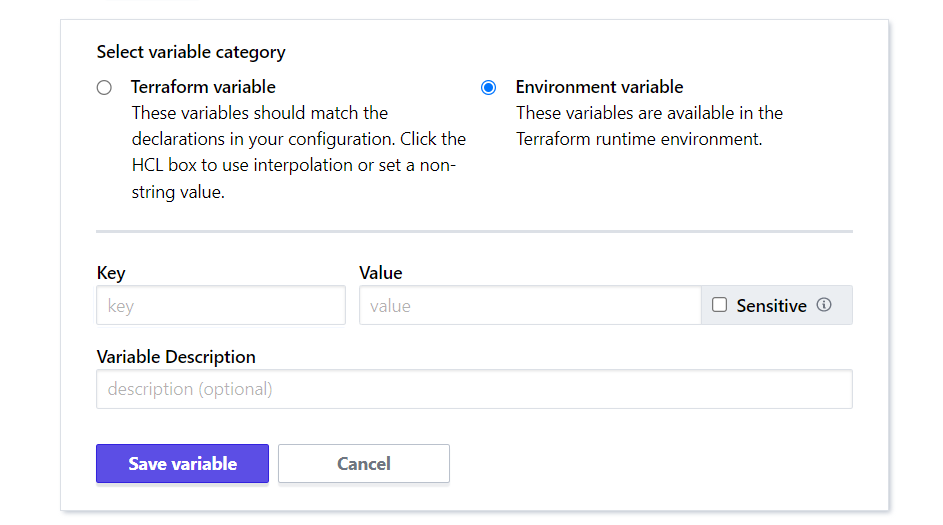Click the Terraform variable explanation paragraph
This screenshot has width=943, height=525.
298,153
